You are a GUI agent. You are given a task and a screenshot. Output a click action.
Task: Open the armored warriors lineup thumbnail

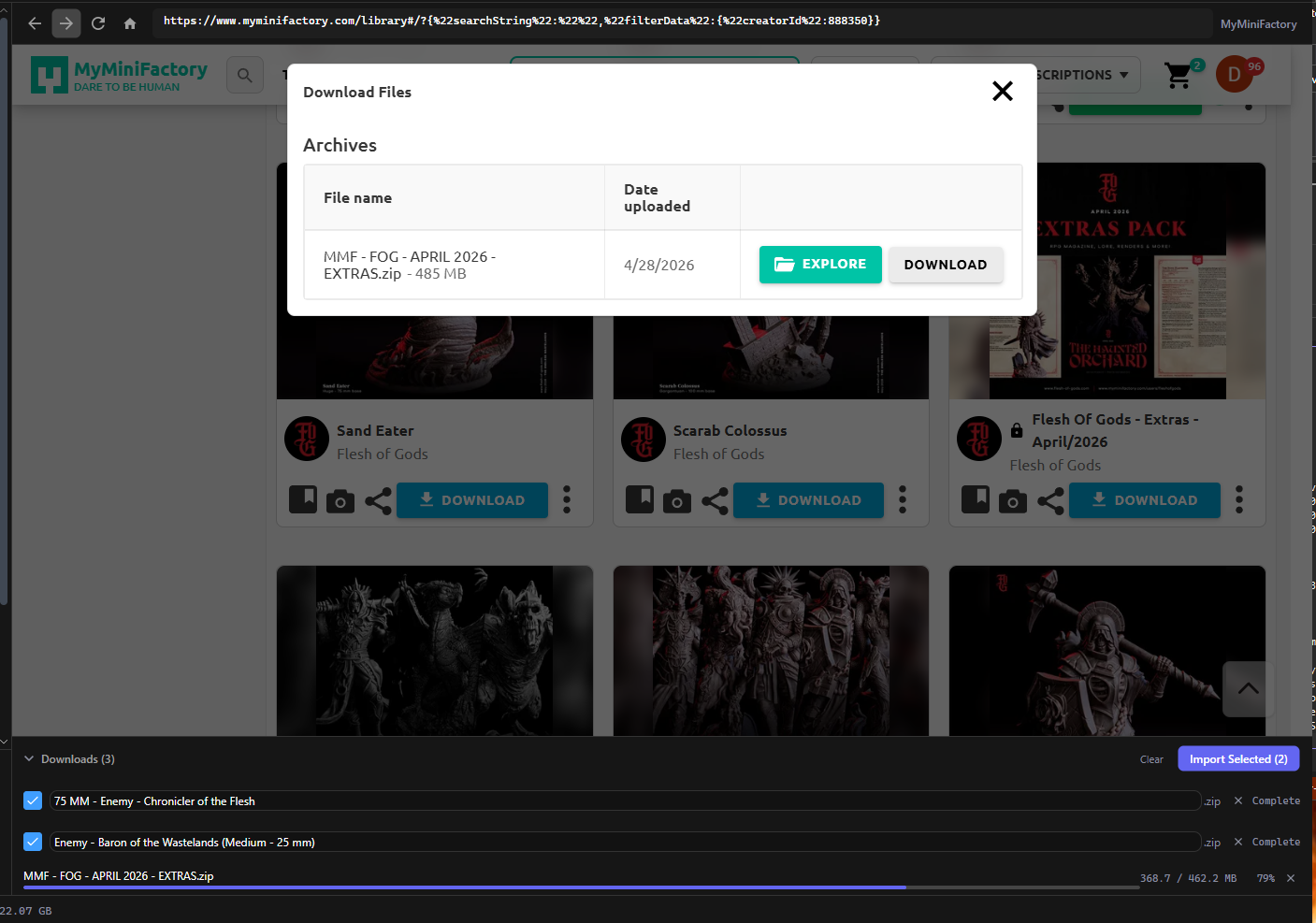click(771, 651)
